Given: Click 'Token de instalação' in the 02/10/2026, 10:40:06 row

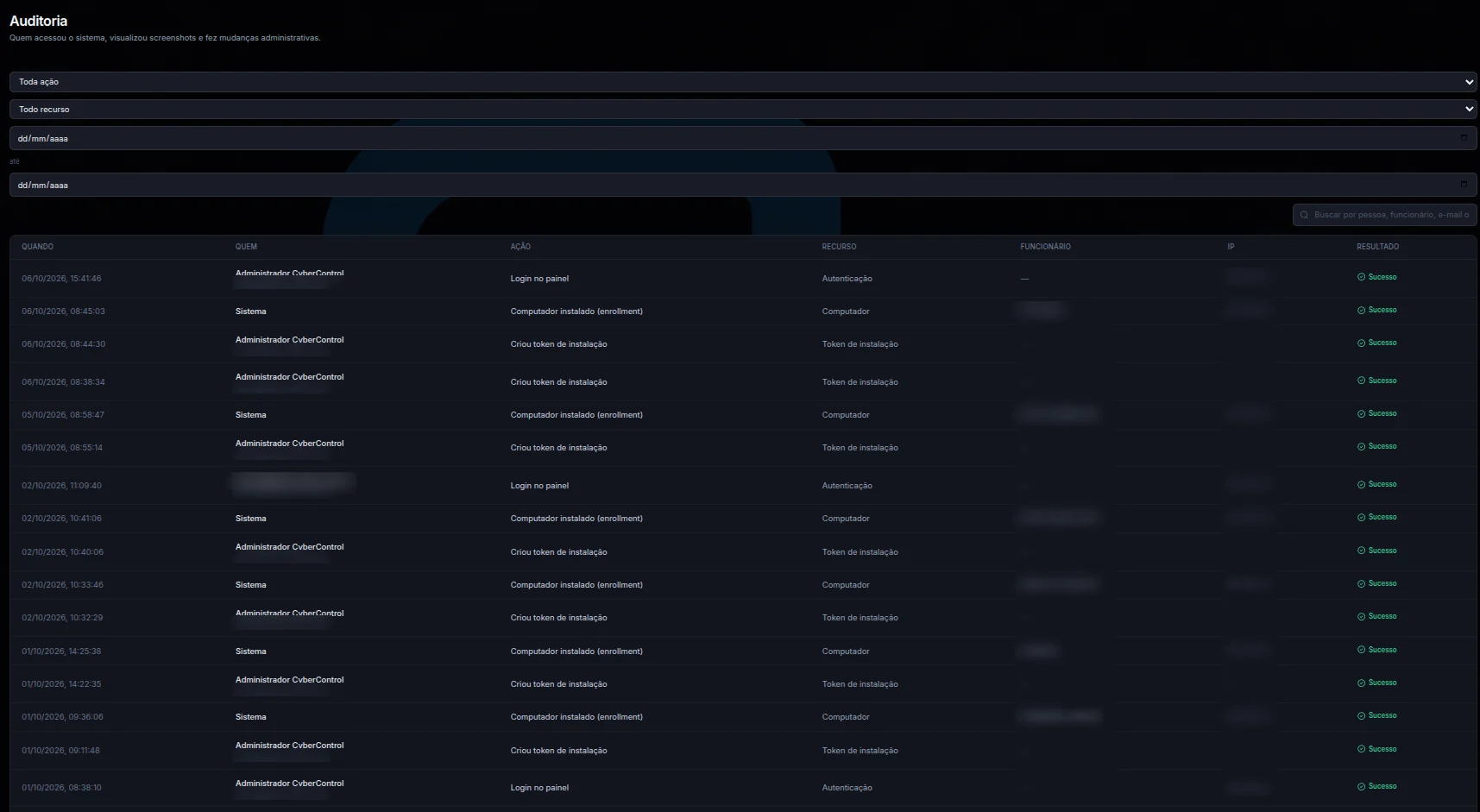Looking at the screenshot, I should 860,552.
